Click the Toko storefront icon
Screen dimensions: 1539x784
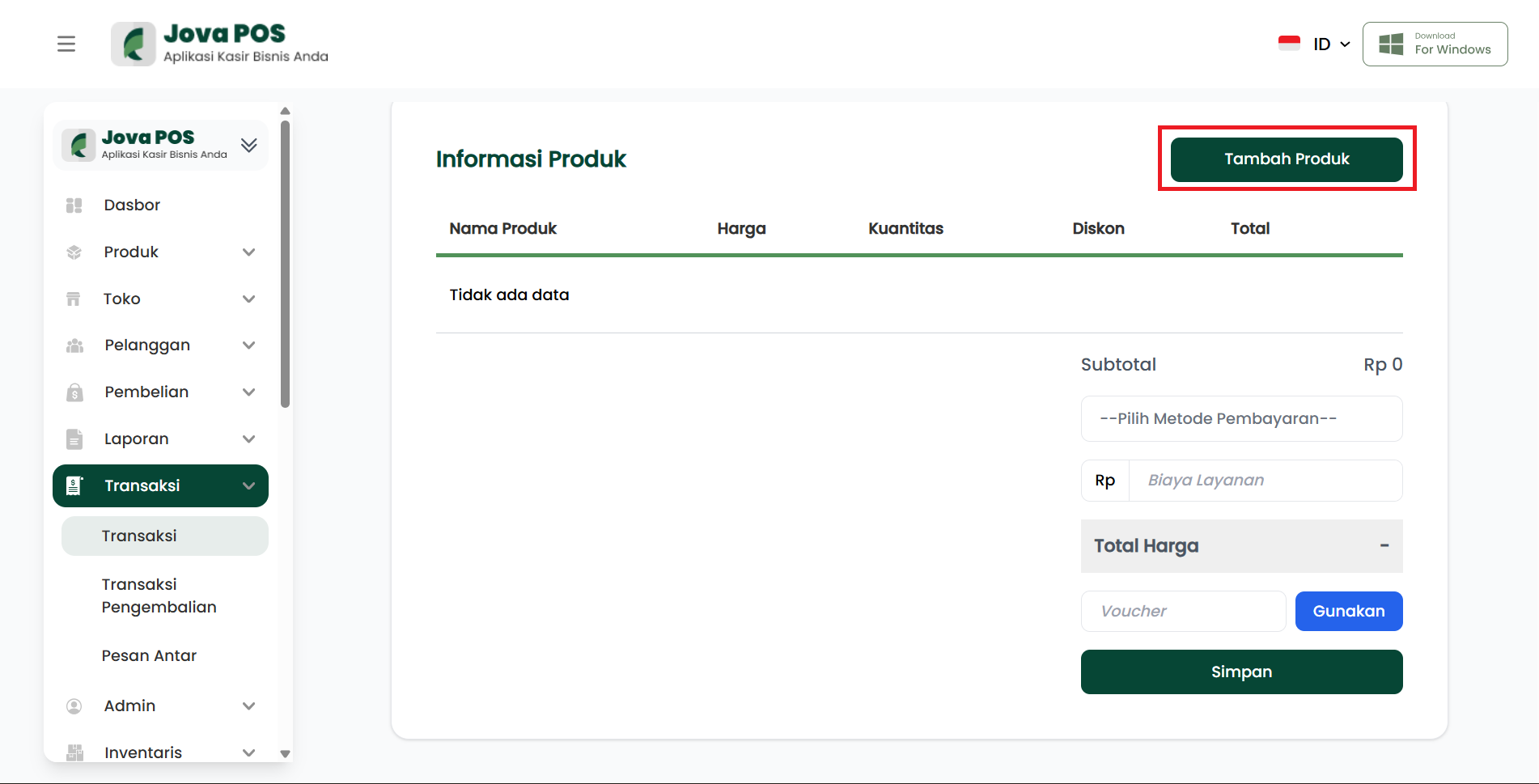point(74,299)
